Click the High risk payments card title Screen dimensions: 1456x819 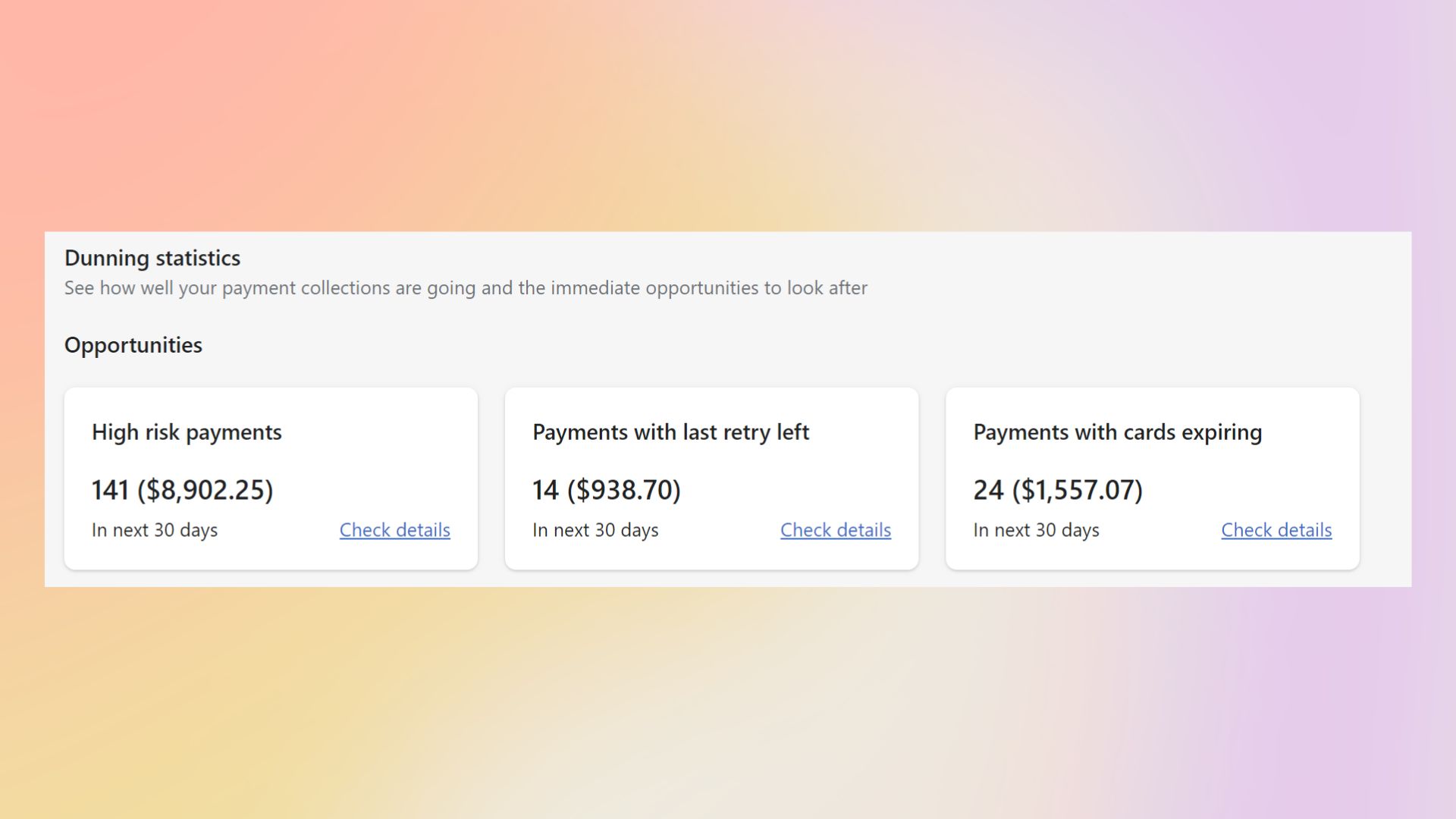pyautogui.click(x=187, y=431)
